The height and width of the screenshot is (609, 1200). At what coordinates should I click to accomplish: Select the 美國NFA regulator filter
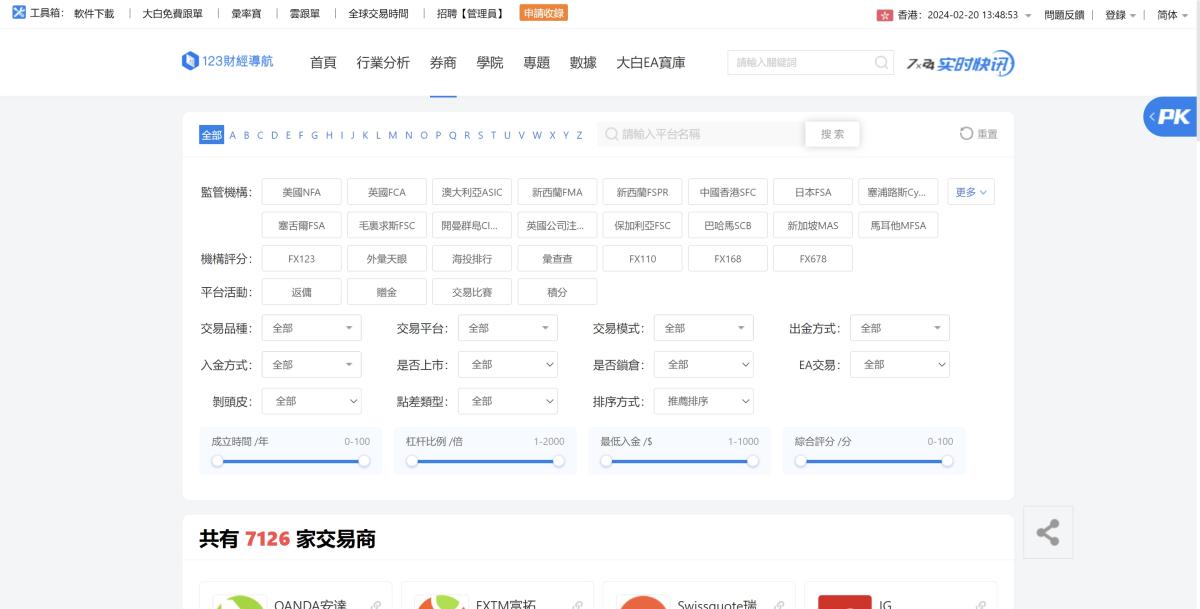pos(301,191)
